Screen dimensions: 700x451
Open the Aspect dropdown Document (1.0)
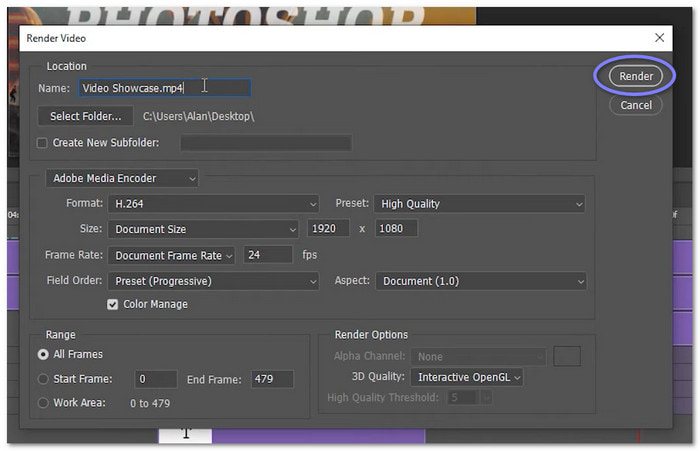tap(481, 281)
